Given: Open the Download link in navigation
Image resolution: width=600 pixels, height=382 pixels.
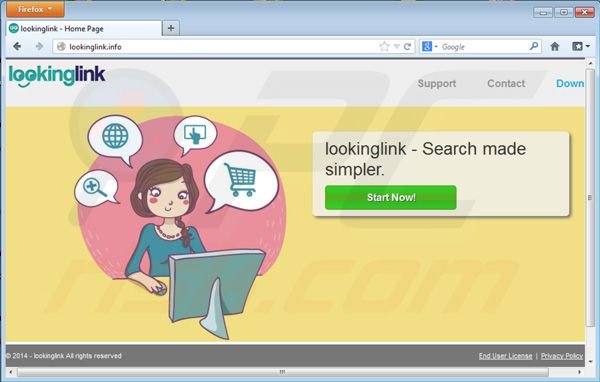Looking at the screenshot, I should pos(570,83).
